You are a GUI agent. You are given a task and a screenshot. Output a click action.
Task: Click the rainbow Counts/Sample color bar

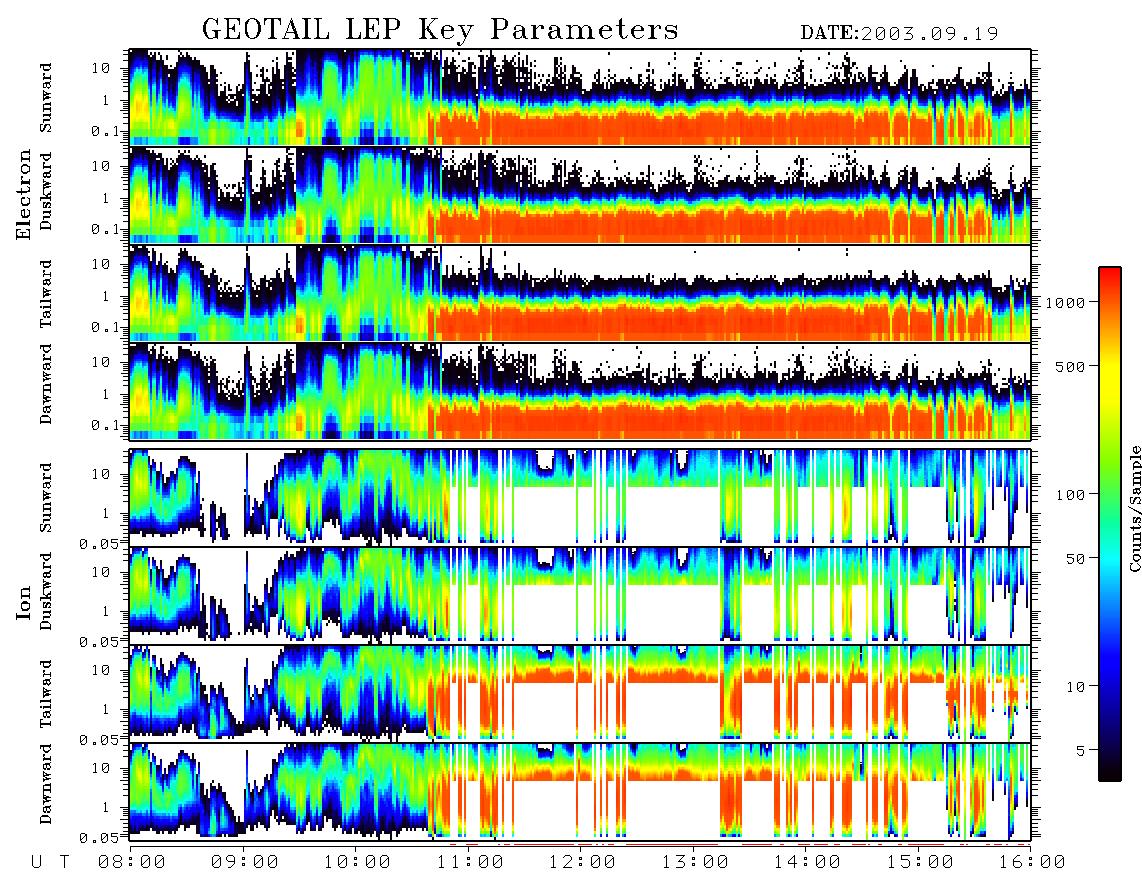[1110, 524]
